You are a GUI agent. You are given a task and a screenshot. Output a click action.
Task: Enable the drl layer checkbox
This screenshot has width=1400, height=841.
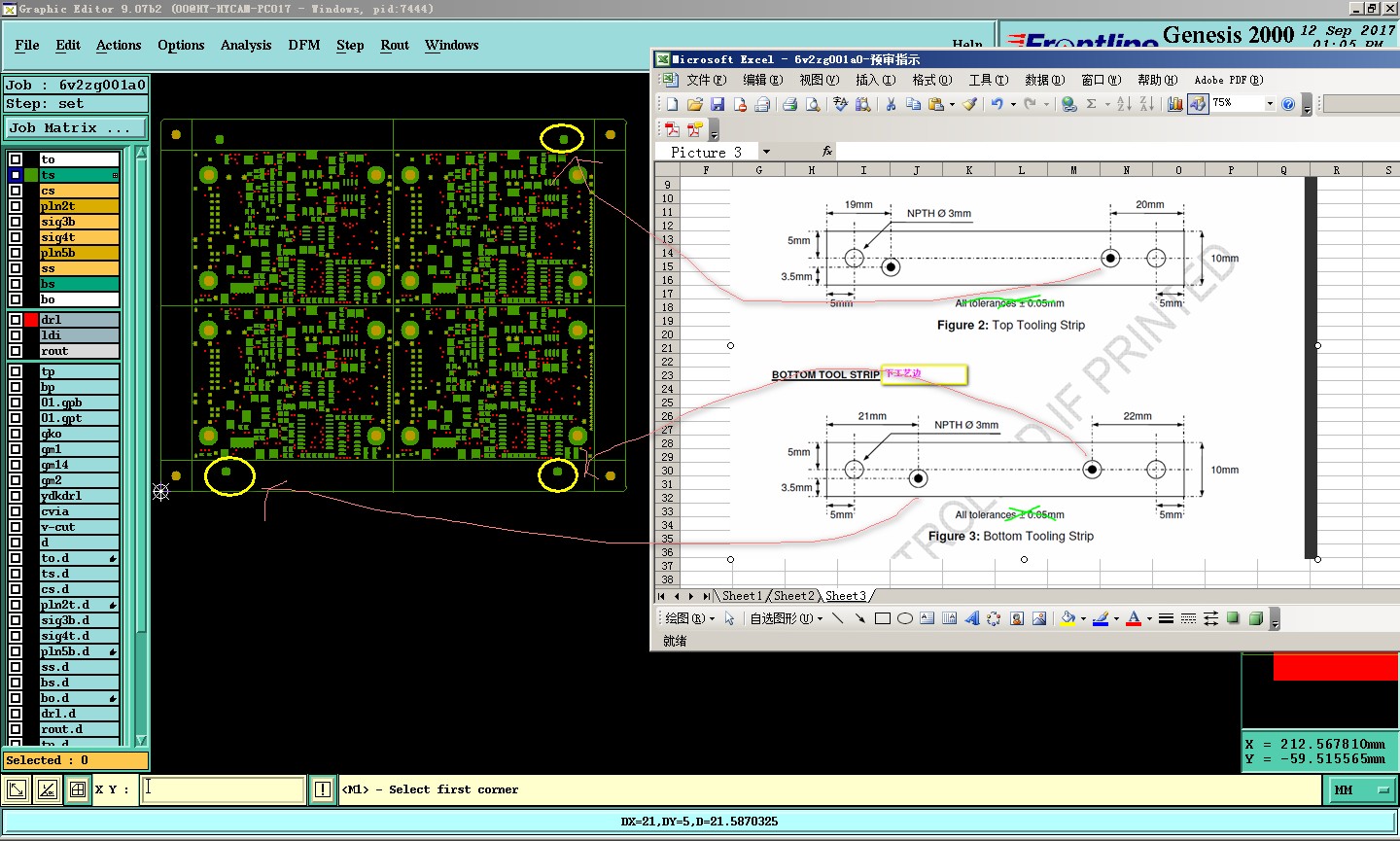[x=16, y=320]
